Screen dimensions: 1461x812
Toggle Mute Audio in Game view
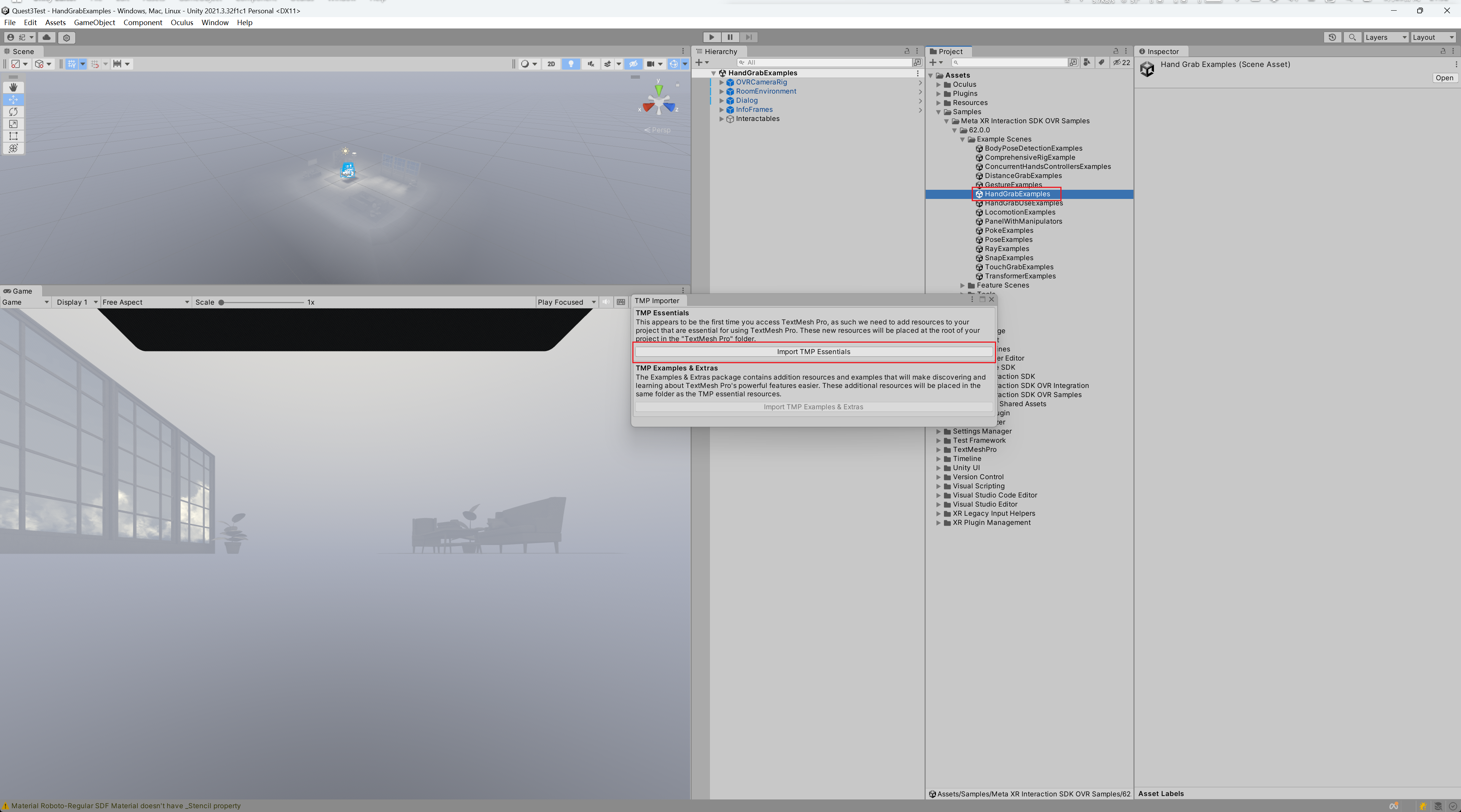(x=606, y=302)
